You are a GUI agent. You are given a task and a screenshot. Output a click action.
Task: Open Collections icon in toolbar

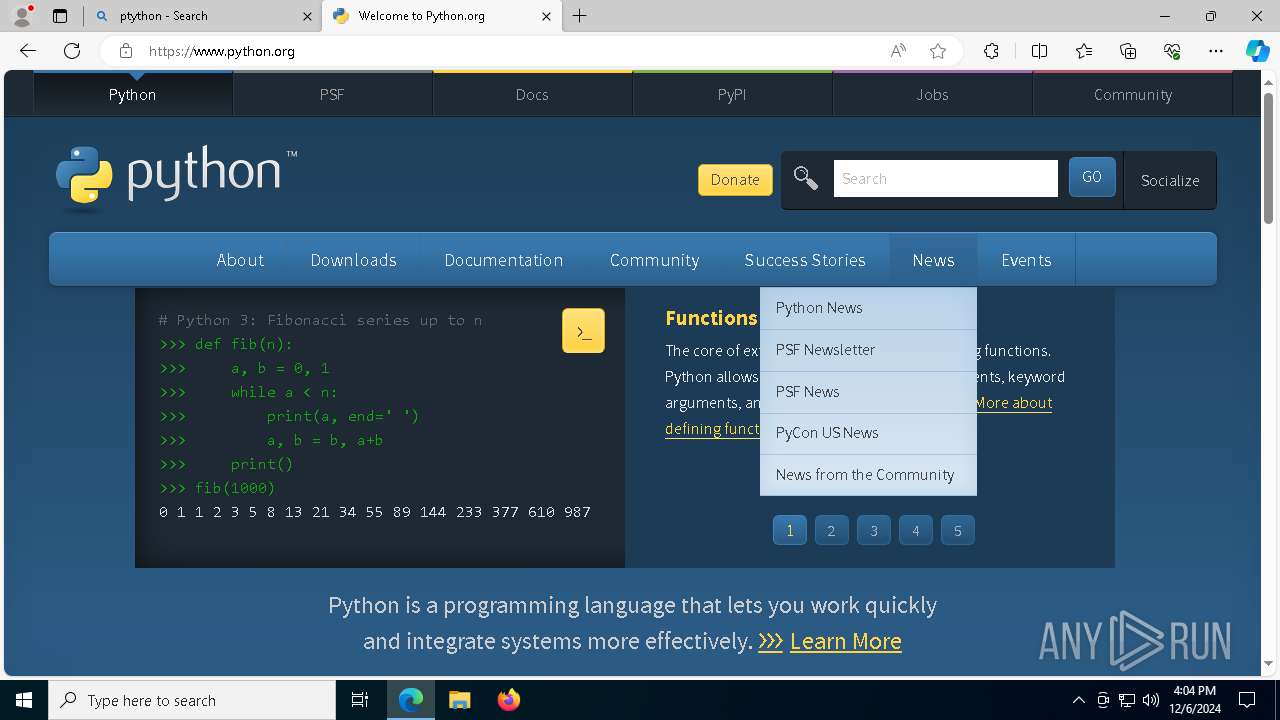click(1128, 51)
